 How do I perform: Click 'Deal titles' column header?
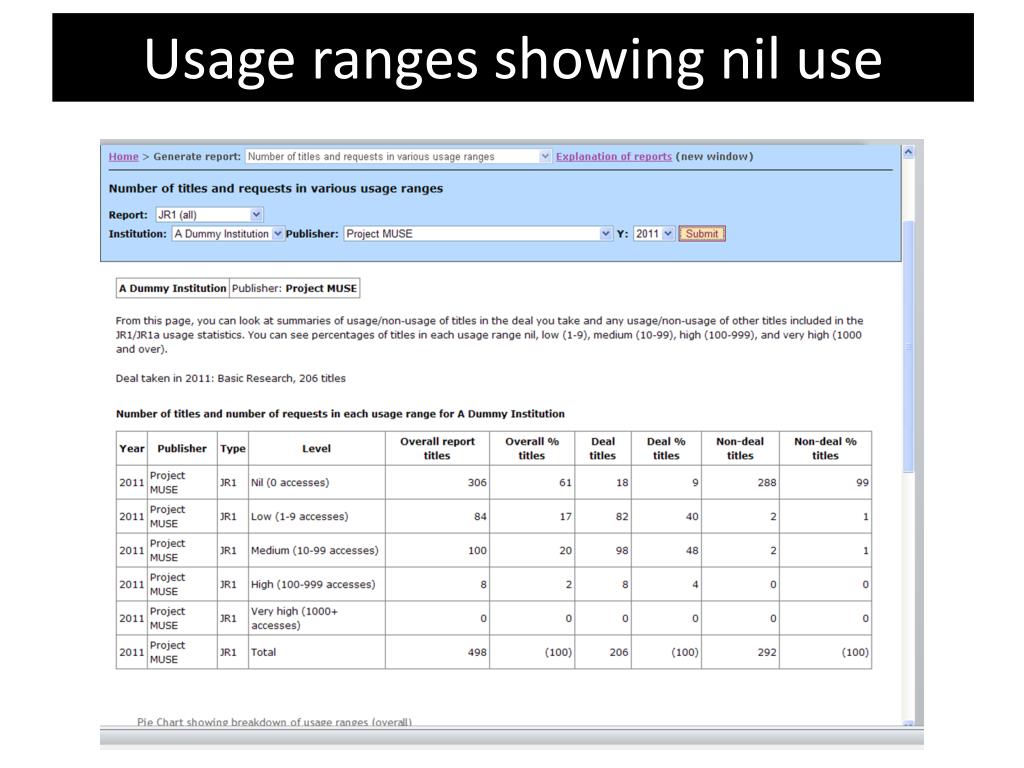click(x=603, y=449)
